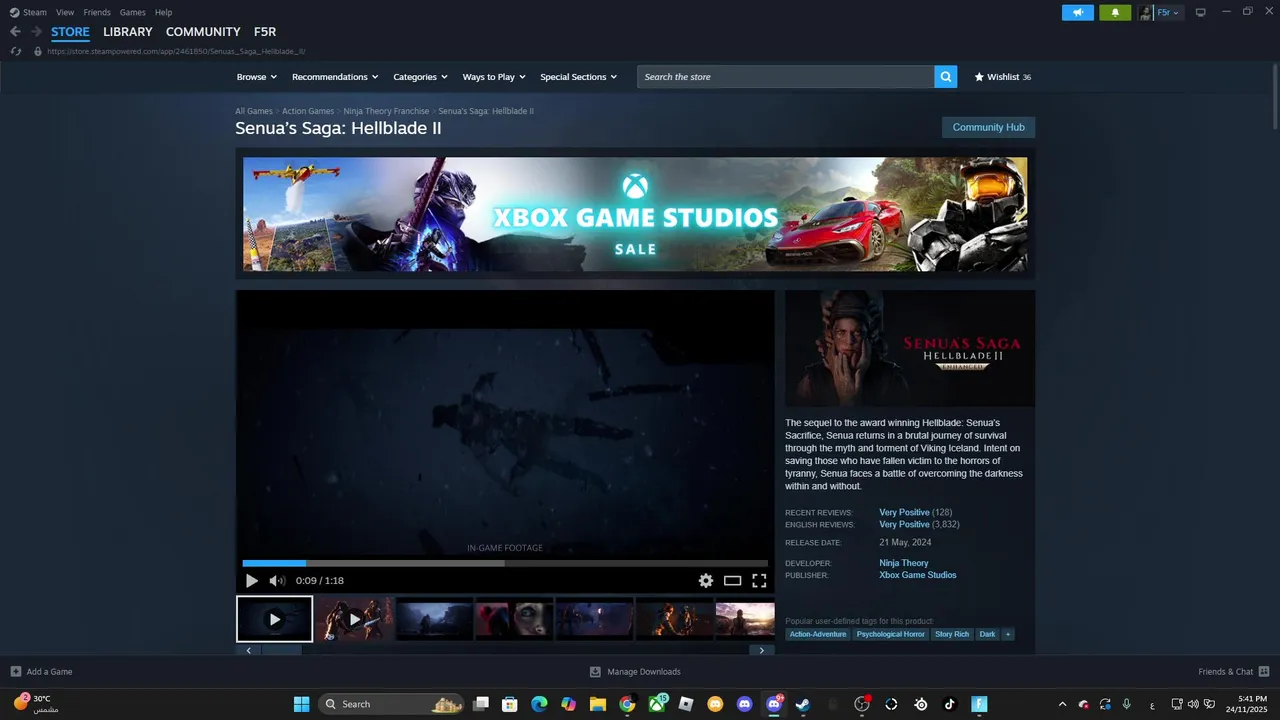The image size is (1280, 720).
Task: Open the View menu
Action: [65, 12]
